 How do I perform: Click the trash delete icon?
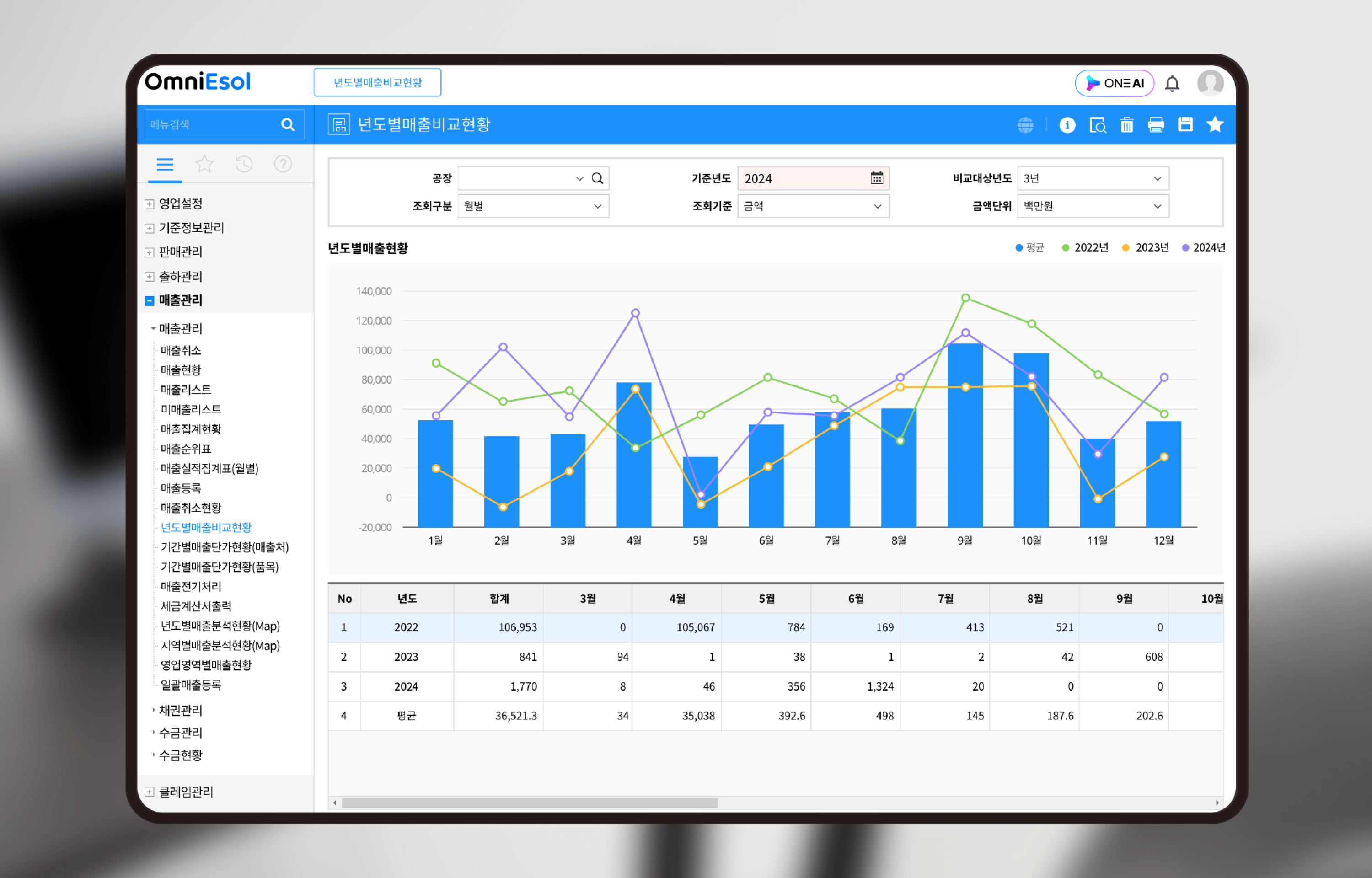click(x=1127, y=125)
